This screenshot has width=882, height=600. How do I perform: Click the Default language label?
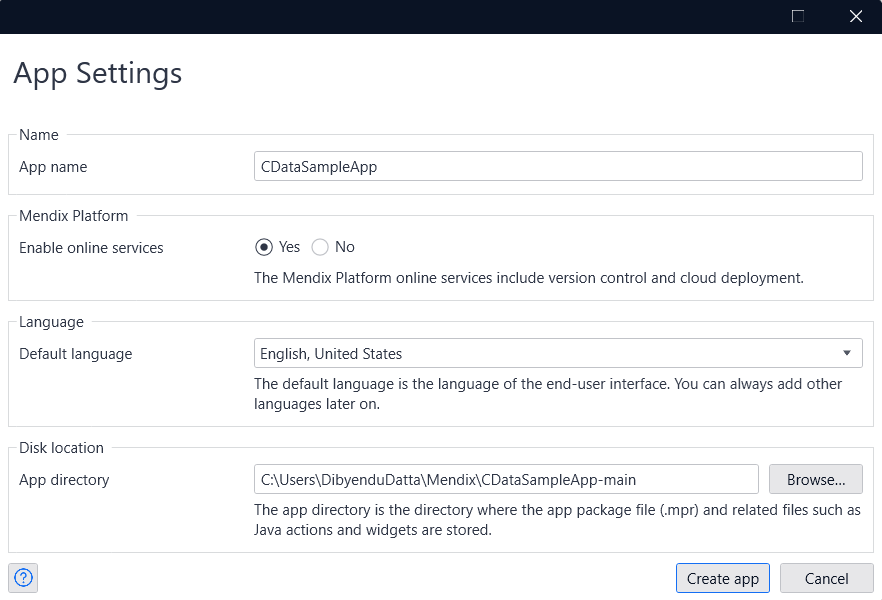pyautogui.click(x=75, y=353)
